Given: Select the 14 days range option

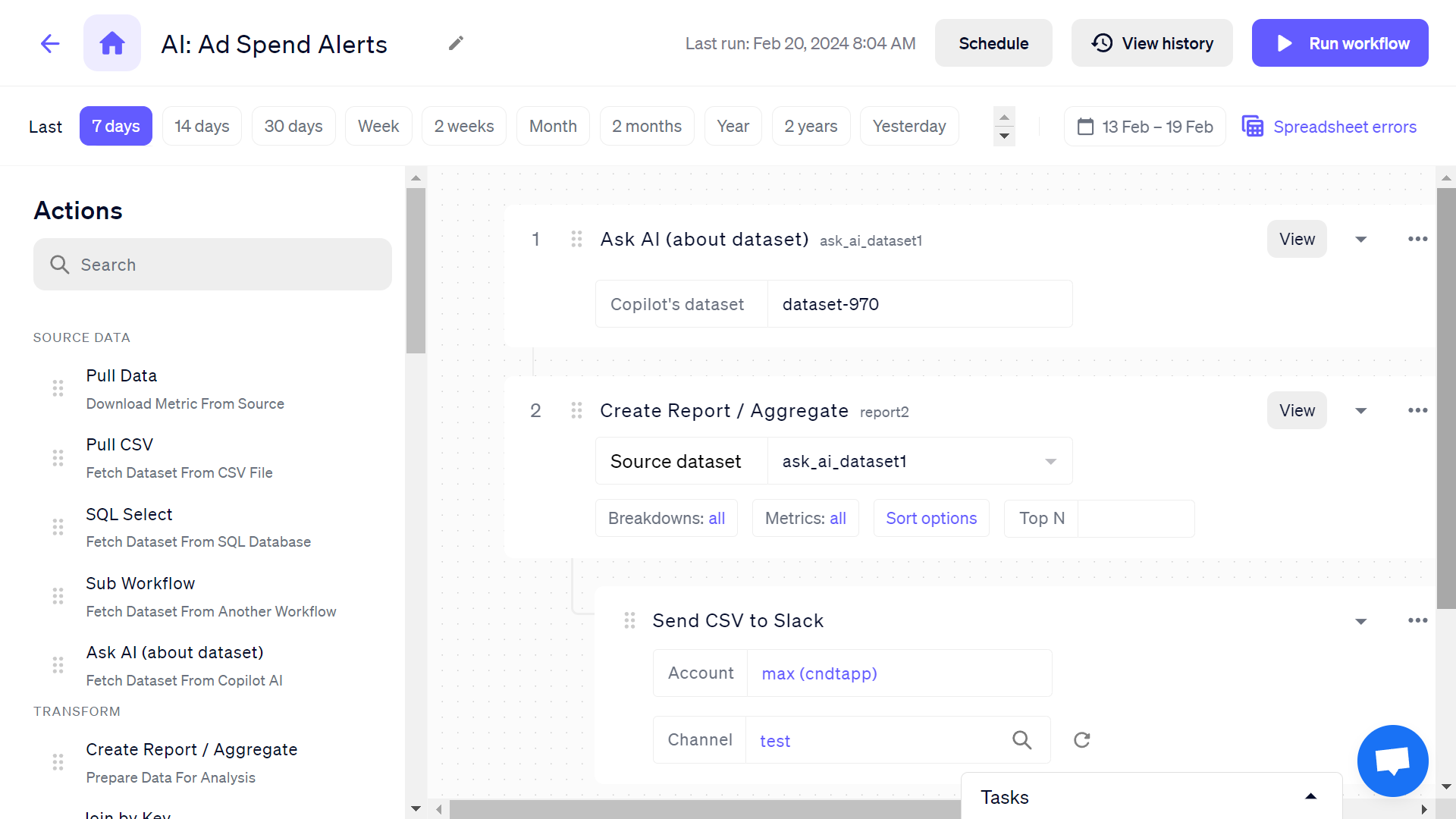Looking at the screenshot, I should [x=202, y=126].
